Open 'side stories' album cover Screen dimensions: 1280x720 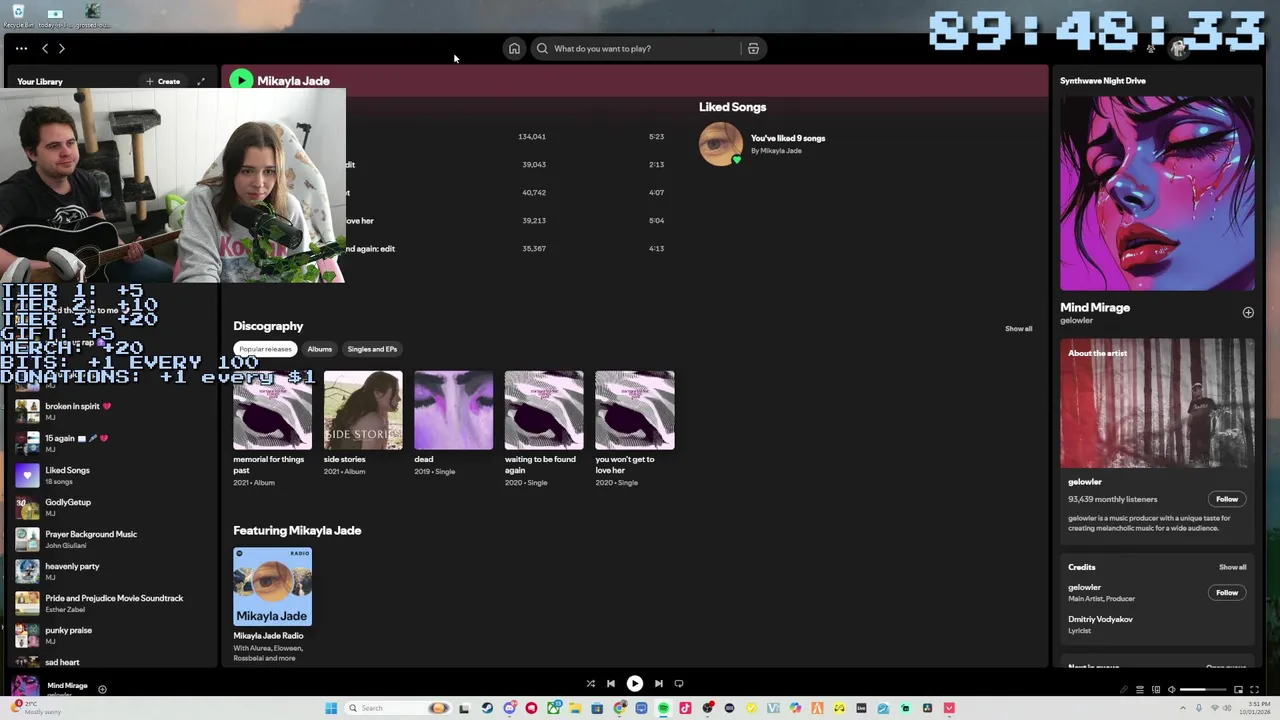[x=363, y=410]
